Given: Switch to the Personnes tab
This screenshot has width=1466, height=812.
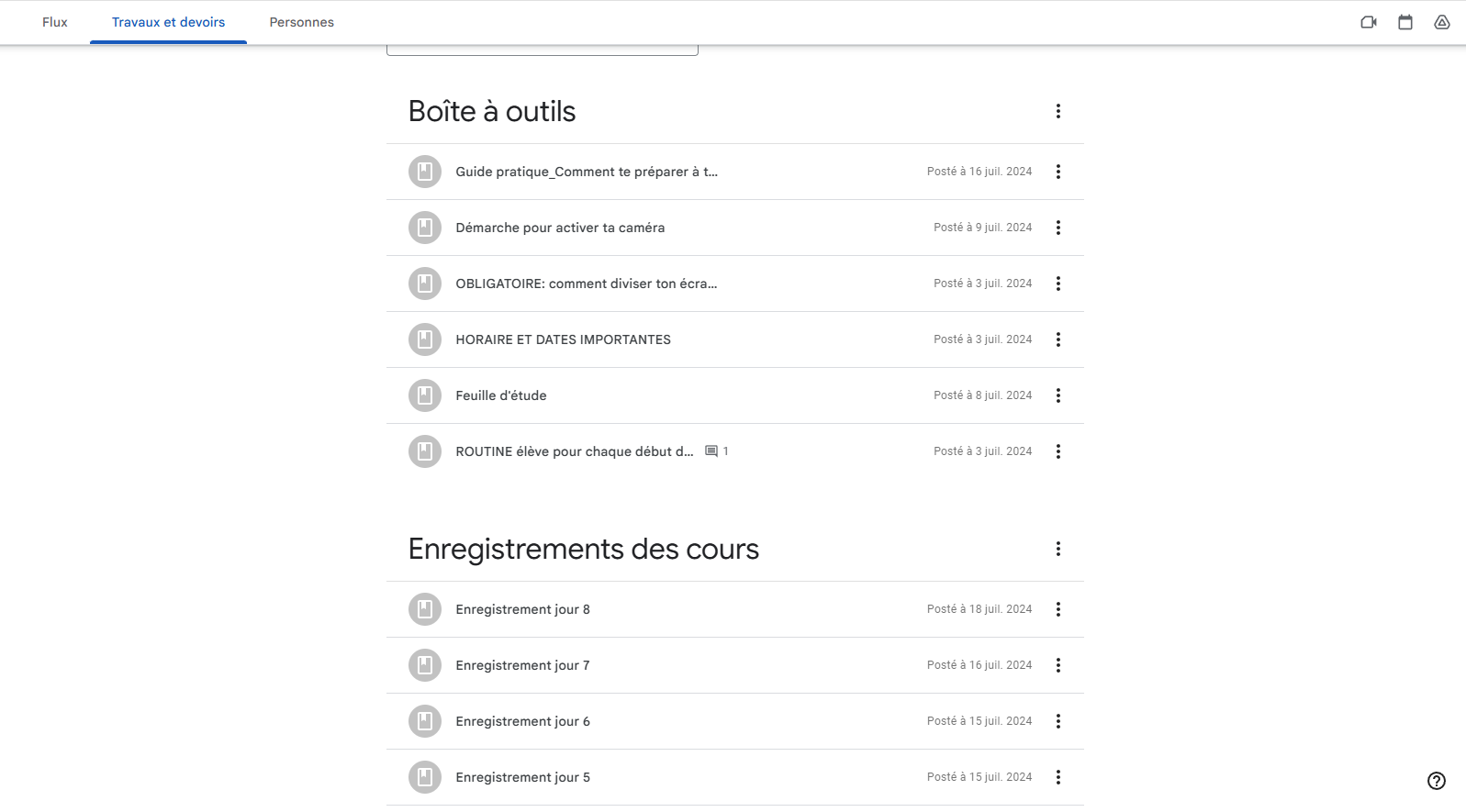Looking at the screenshot, I should (x=301, y=22).
